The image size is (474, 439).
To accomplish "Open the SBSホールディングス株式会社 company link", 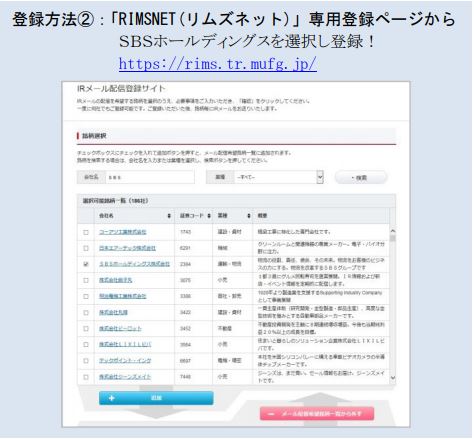I will pyautogui.click(x=134, y=264).
